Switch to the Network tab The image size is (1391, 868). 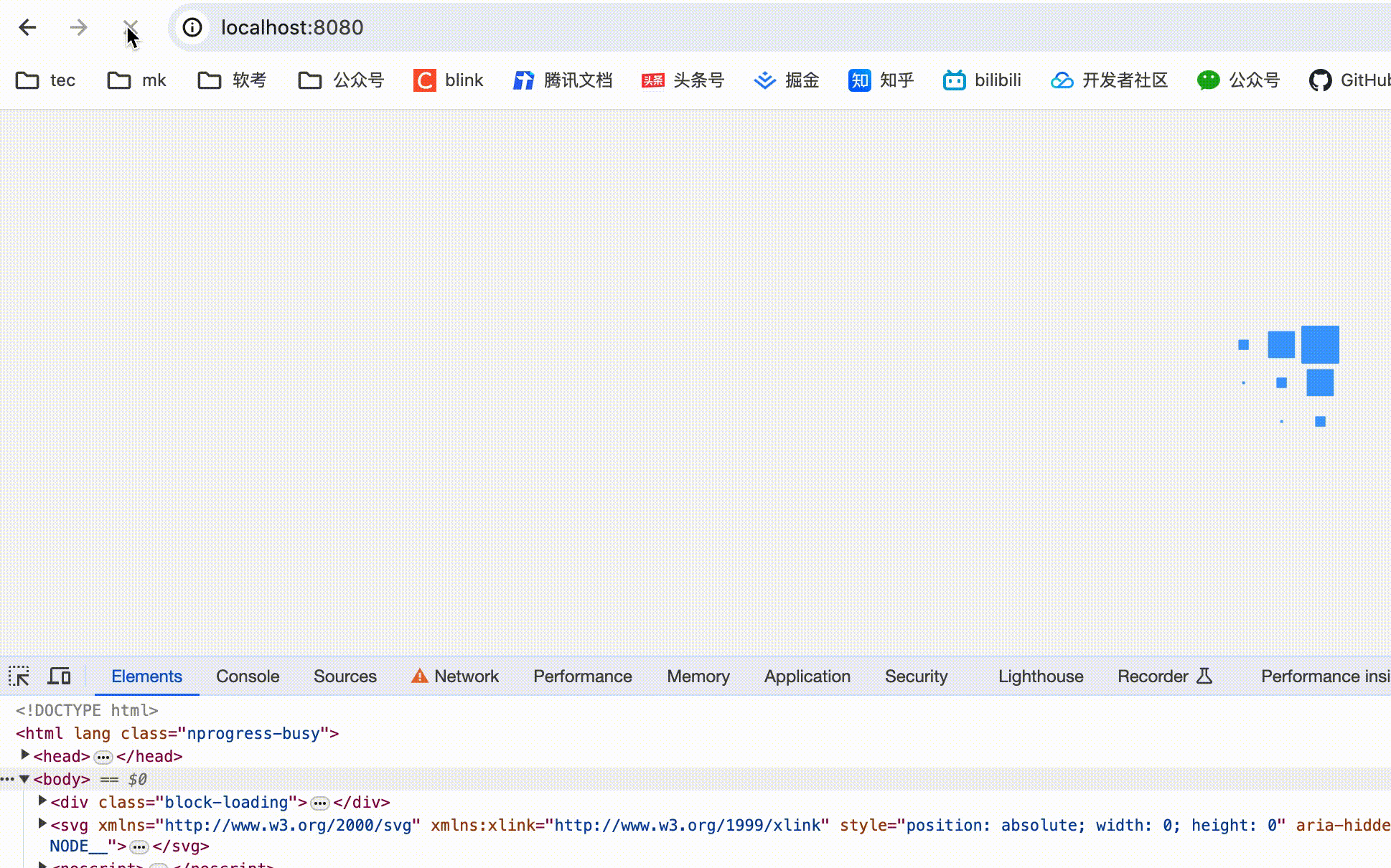point(466,676)
